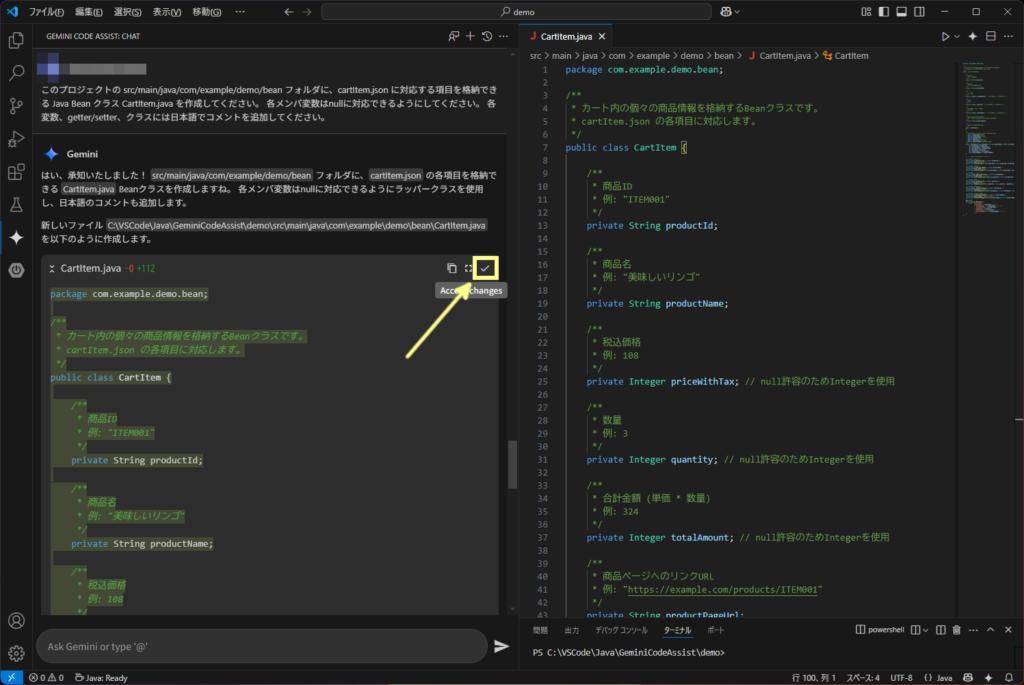
Task: Switch to the ポート panel tab
Action: coord(715,630)
